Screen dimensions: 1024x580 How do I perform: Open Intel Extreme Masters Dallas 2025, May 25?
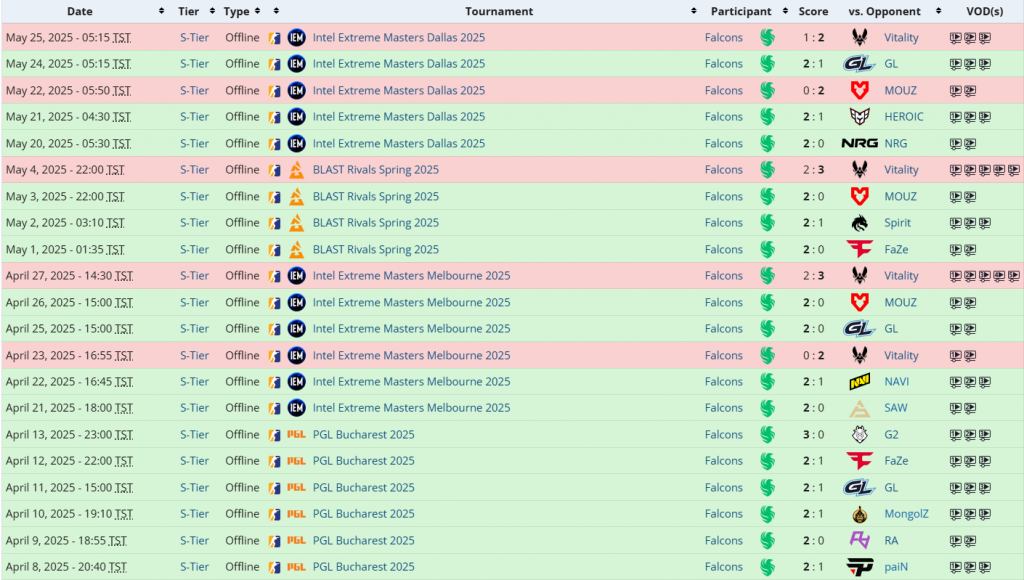coord(399,37)
